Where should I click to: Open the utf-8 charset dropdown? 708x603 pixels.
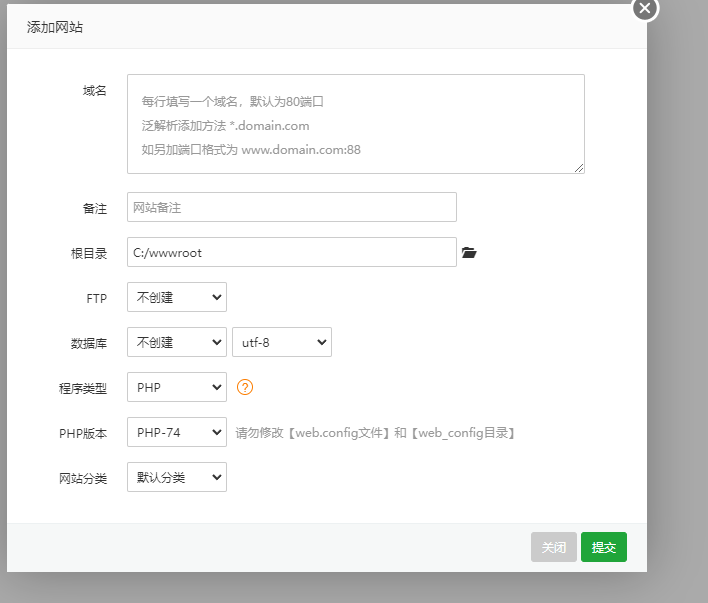pos(282,342)
